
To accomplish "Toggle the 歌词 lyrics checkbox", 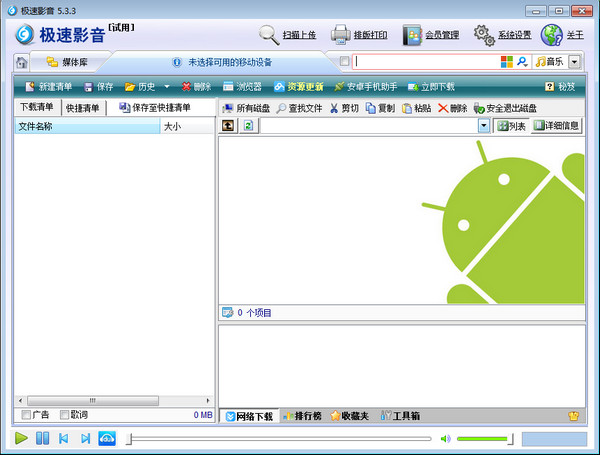I will pyautogui.click(x=65, y=414).
